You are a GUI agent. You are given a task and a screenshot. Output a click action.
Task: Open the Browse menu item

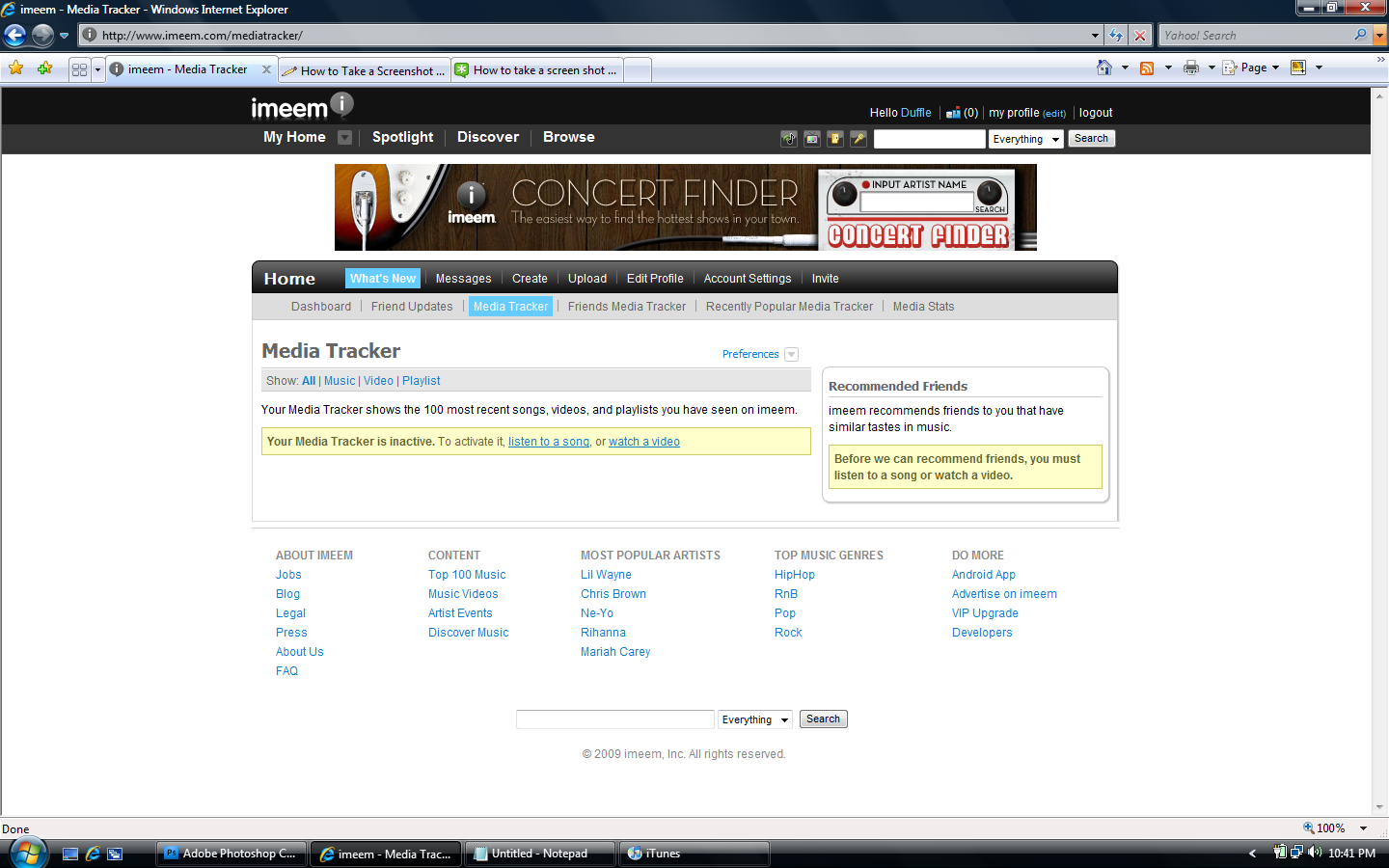tap(568, 137)
